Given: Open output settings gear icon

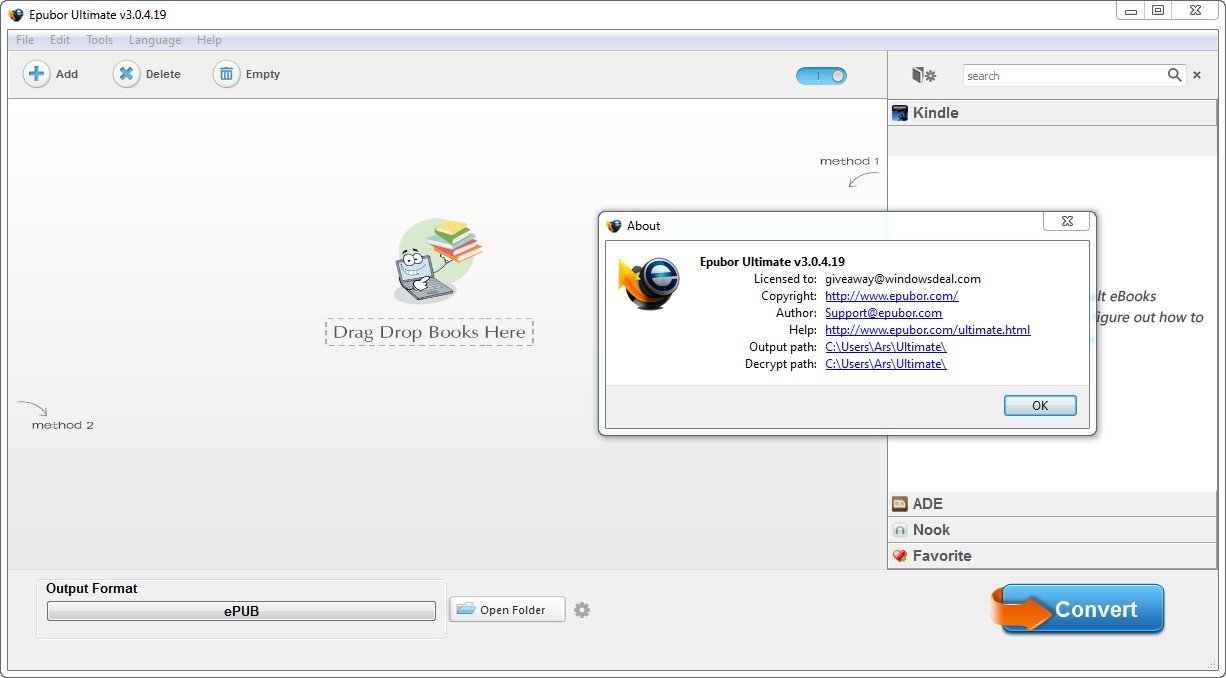Looking at the screenshot, I should (x=582, y=609).
